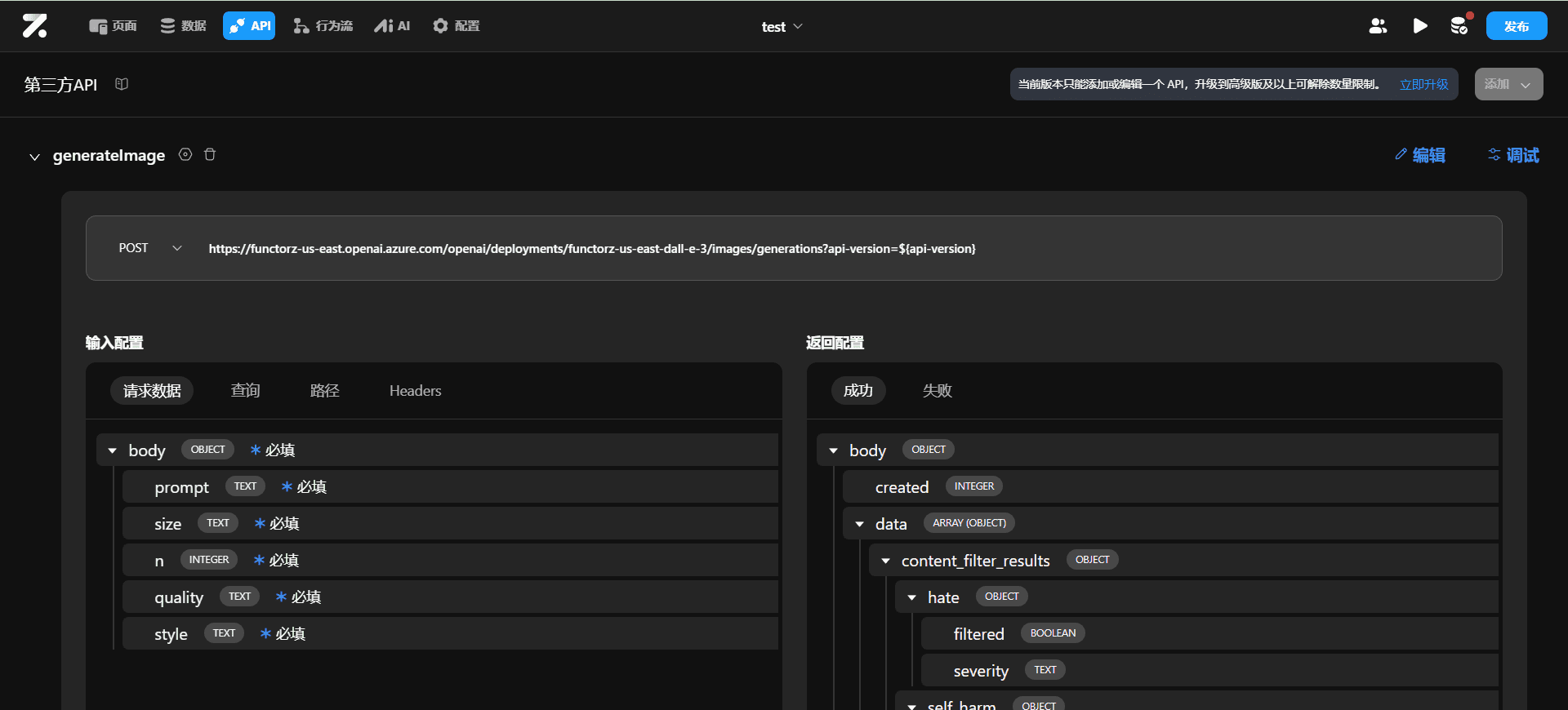Click the API request URL field
The image size is (1568, 710).
(x=592, y=249)
